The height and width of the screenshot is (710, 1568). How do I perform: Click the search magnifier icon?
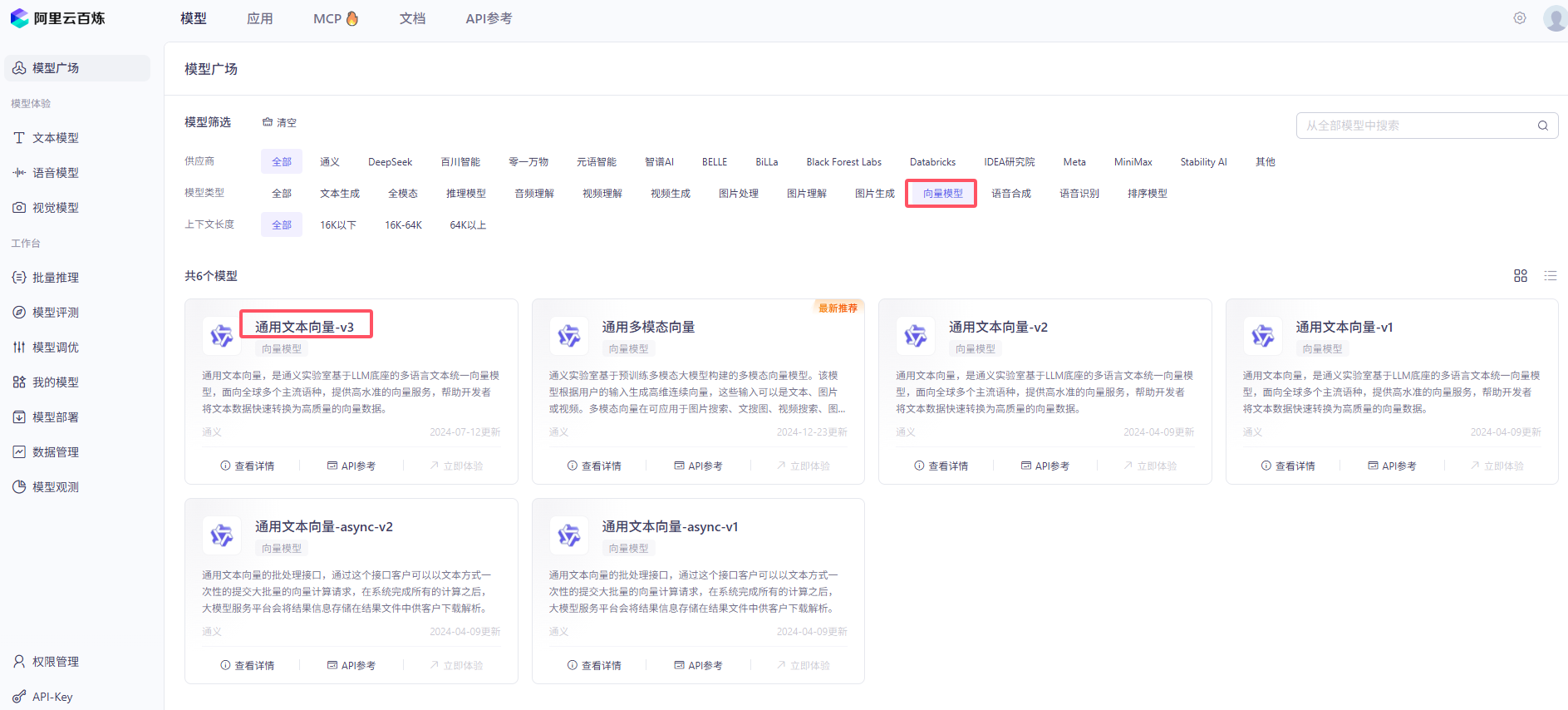[1542, 126]
